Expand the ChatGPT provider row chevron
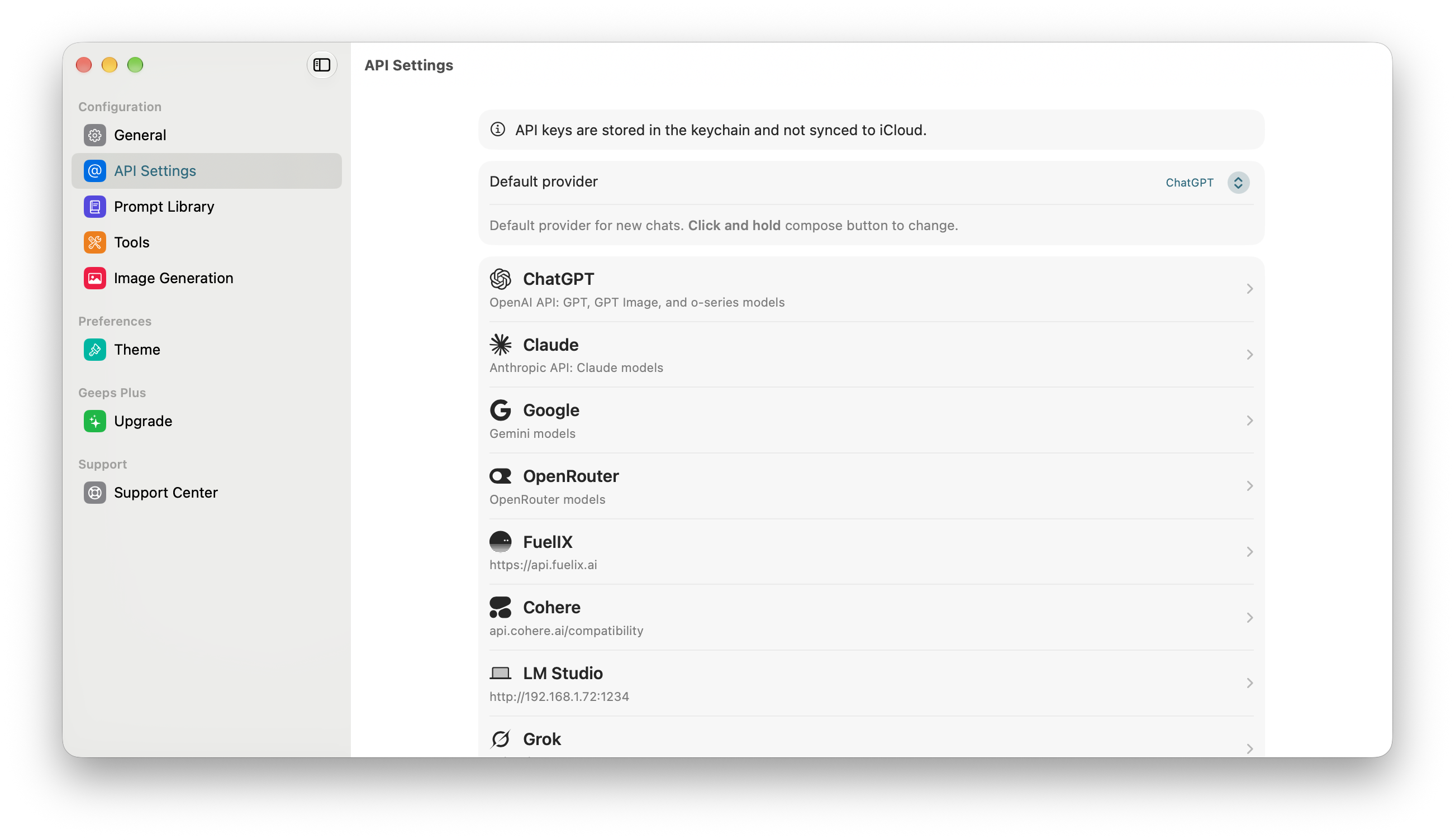 coord(1249,288)
